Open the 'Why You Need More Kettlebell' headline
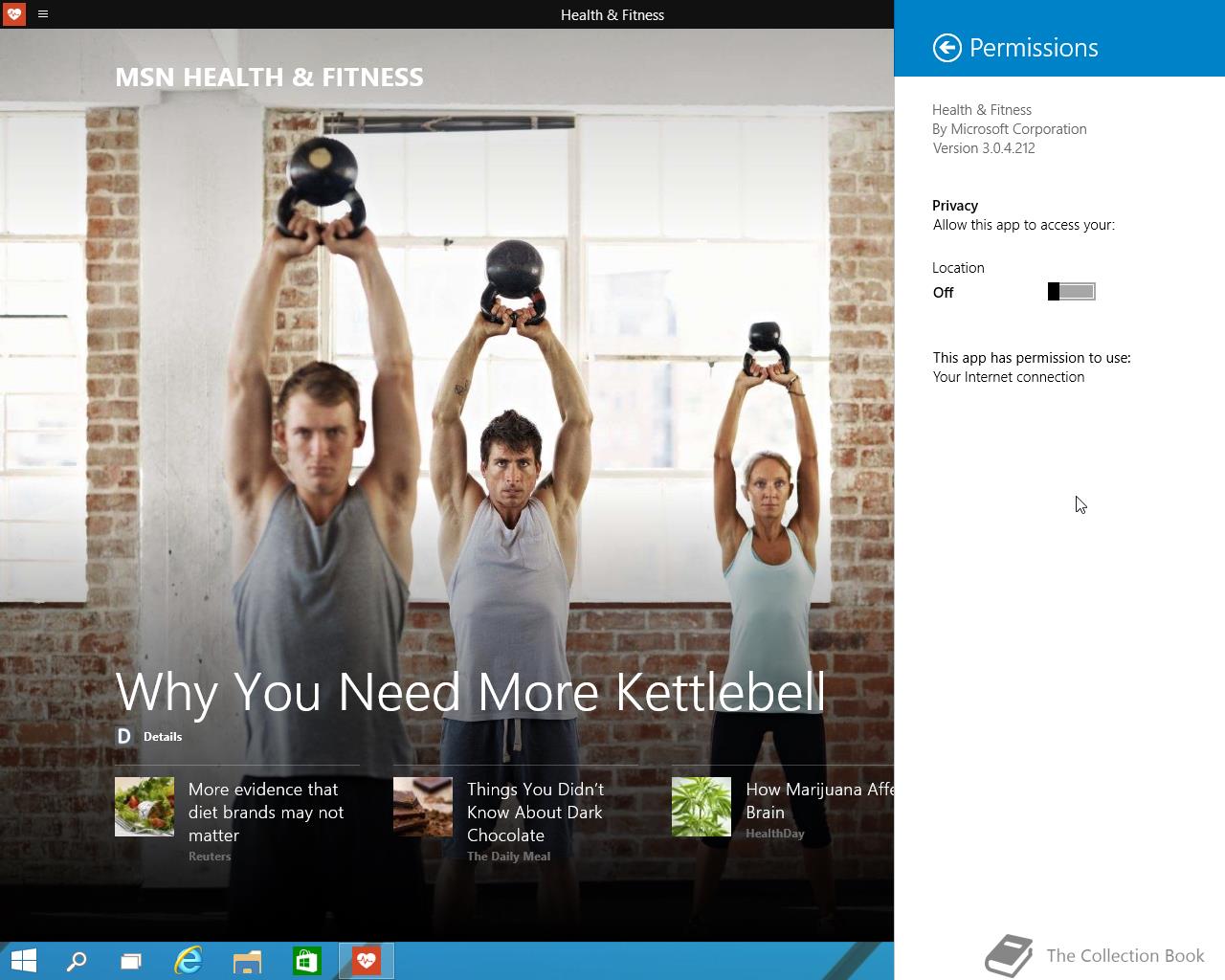The height and width of the screenshot is (980, 1225). point(470,691)
